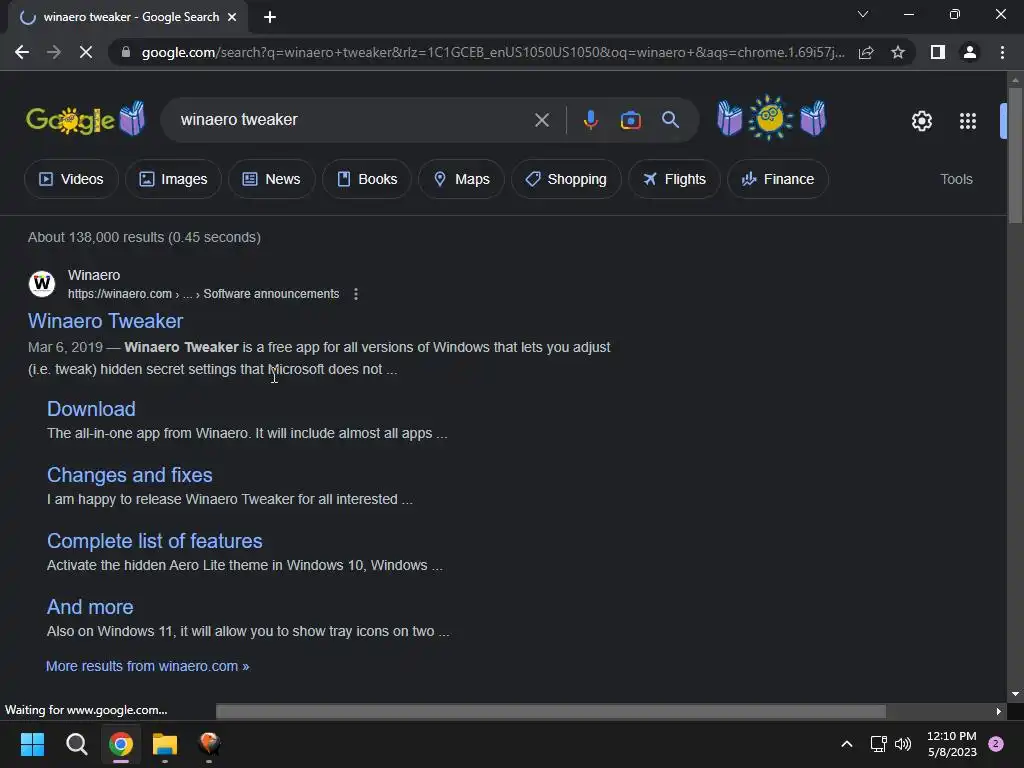The image size is (1024, 768).
Task: Submit search with the magnifier icon
Action: tap(670, 120)
